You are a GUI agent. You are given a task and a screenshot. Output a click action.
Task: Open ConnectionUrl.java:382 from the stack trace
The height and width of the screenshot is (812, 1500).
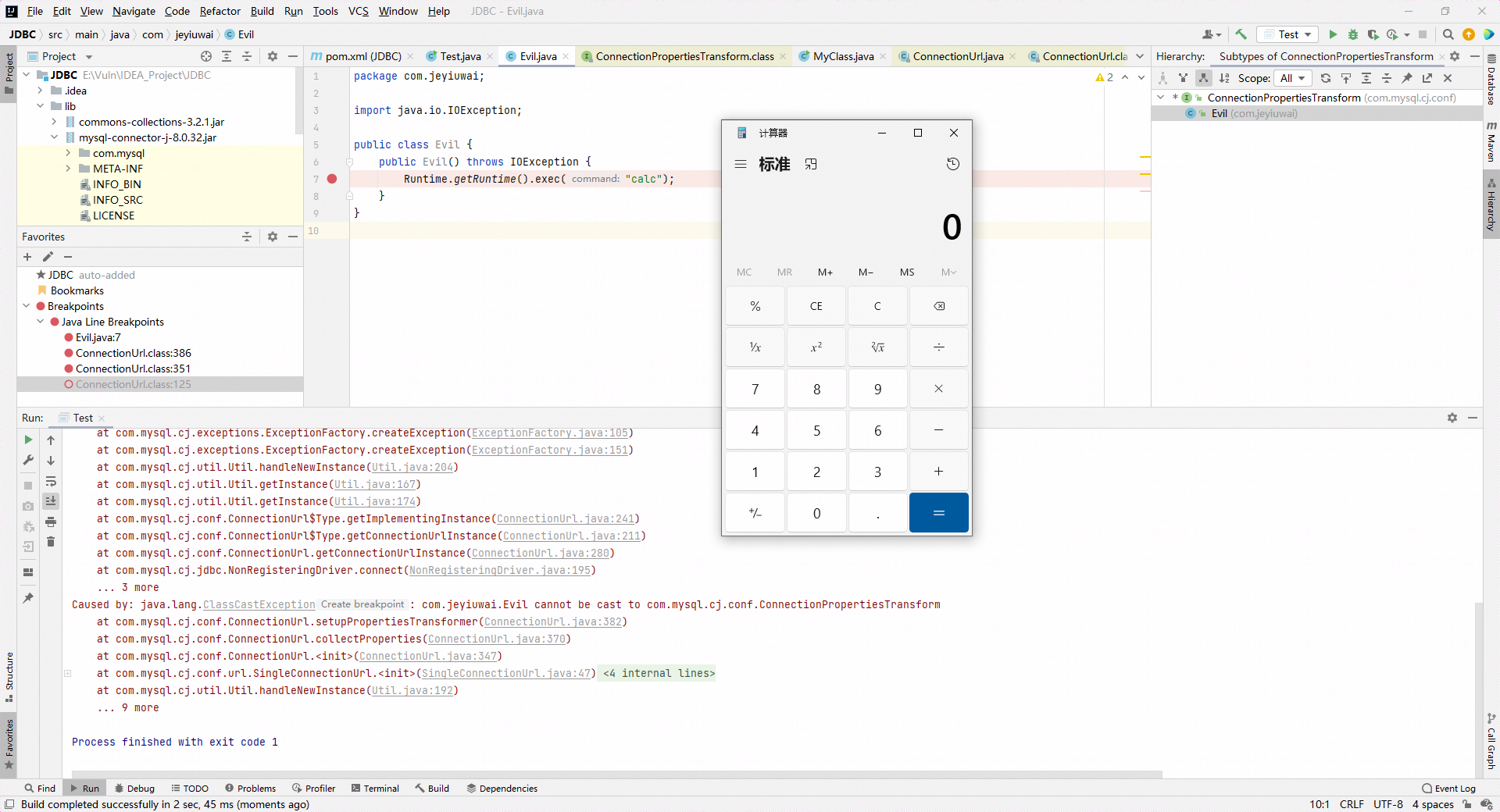[x=555, y=621]
